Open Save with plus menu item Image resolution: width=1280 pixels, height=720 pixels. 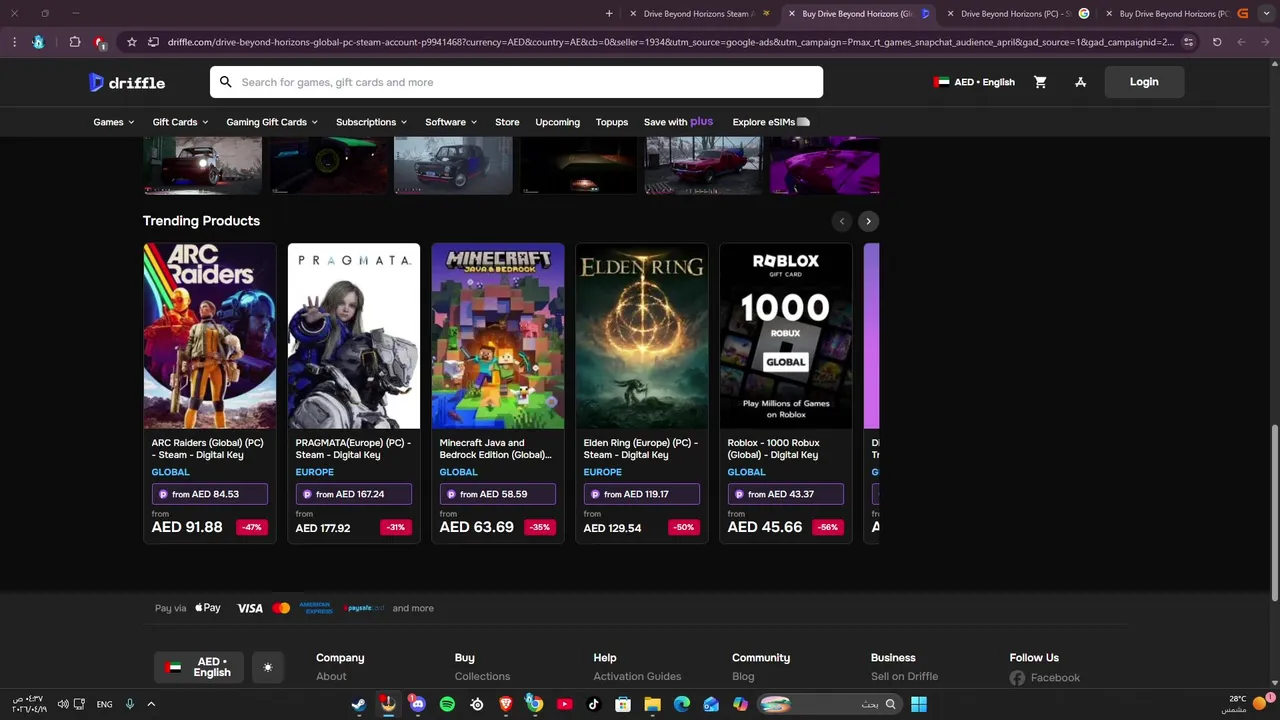click(679, 122)
